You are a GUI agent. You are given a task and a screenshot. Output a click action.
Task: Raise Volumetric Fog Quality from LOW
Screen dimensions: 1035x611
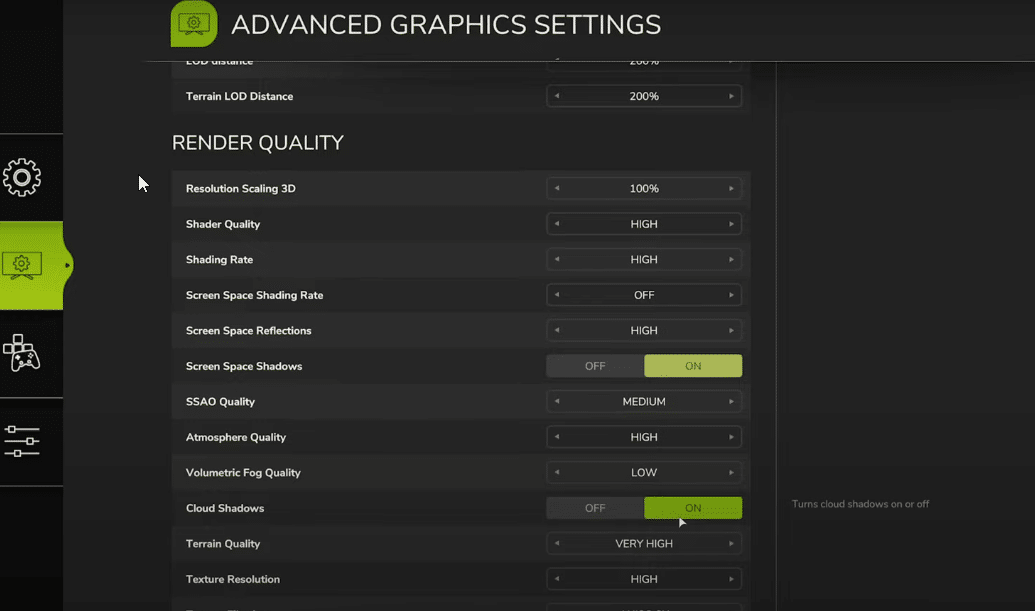(732, 473)
